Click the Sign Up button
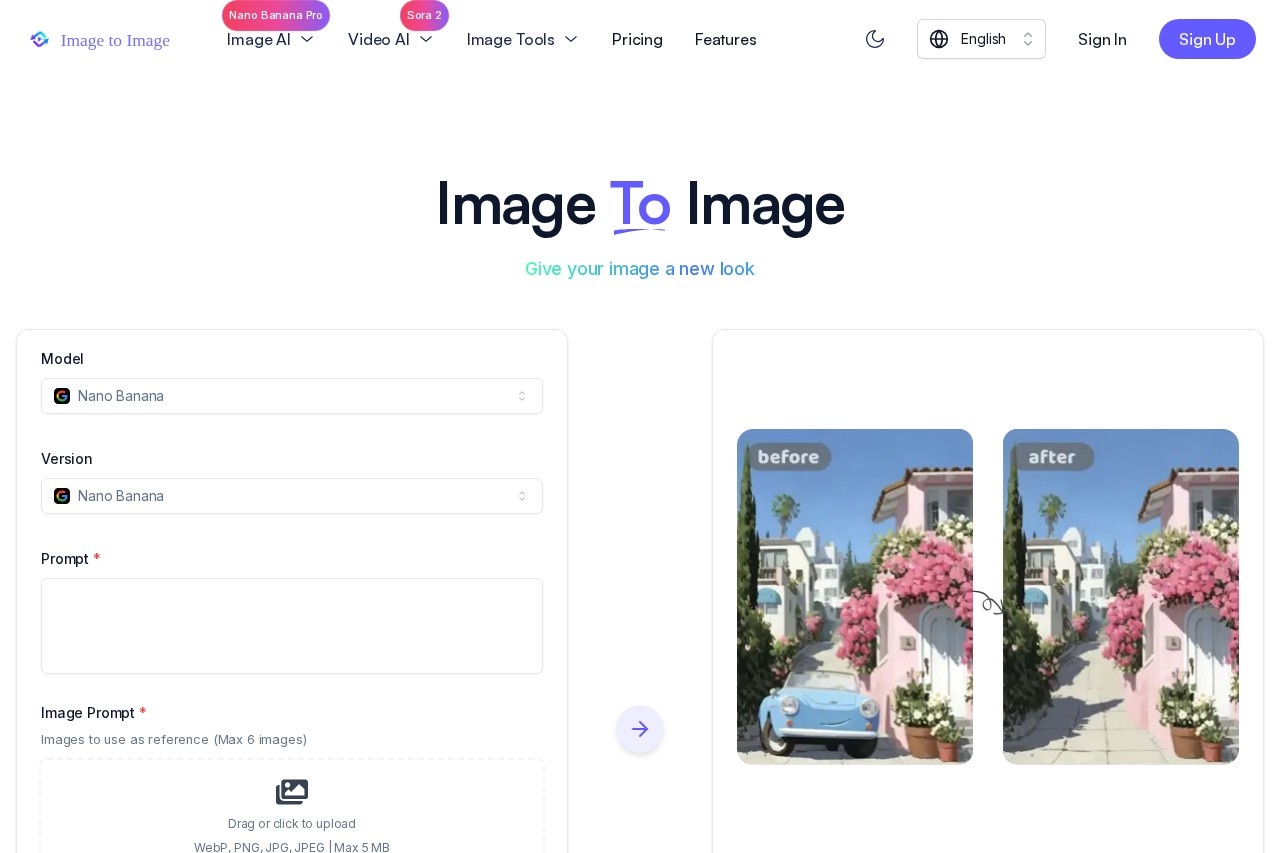 [1207, 39]
